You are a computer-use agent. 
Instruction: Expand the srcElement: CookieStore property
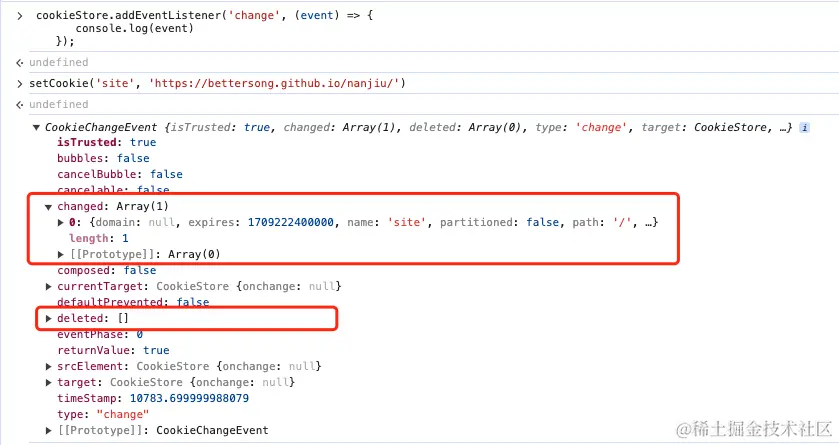click(x=48, y=366)
